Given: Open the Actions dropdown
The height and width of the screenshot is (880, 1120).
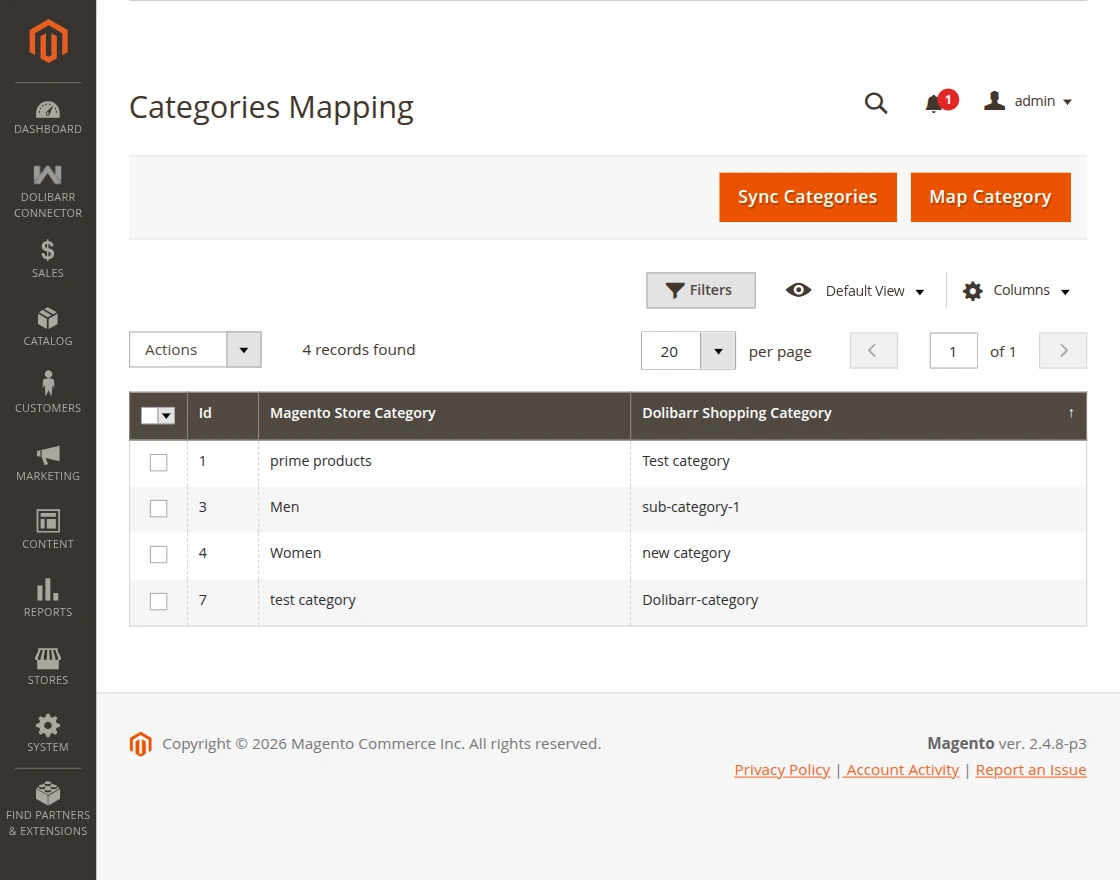Looking at the screenshot, I should point(195,350).
